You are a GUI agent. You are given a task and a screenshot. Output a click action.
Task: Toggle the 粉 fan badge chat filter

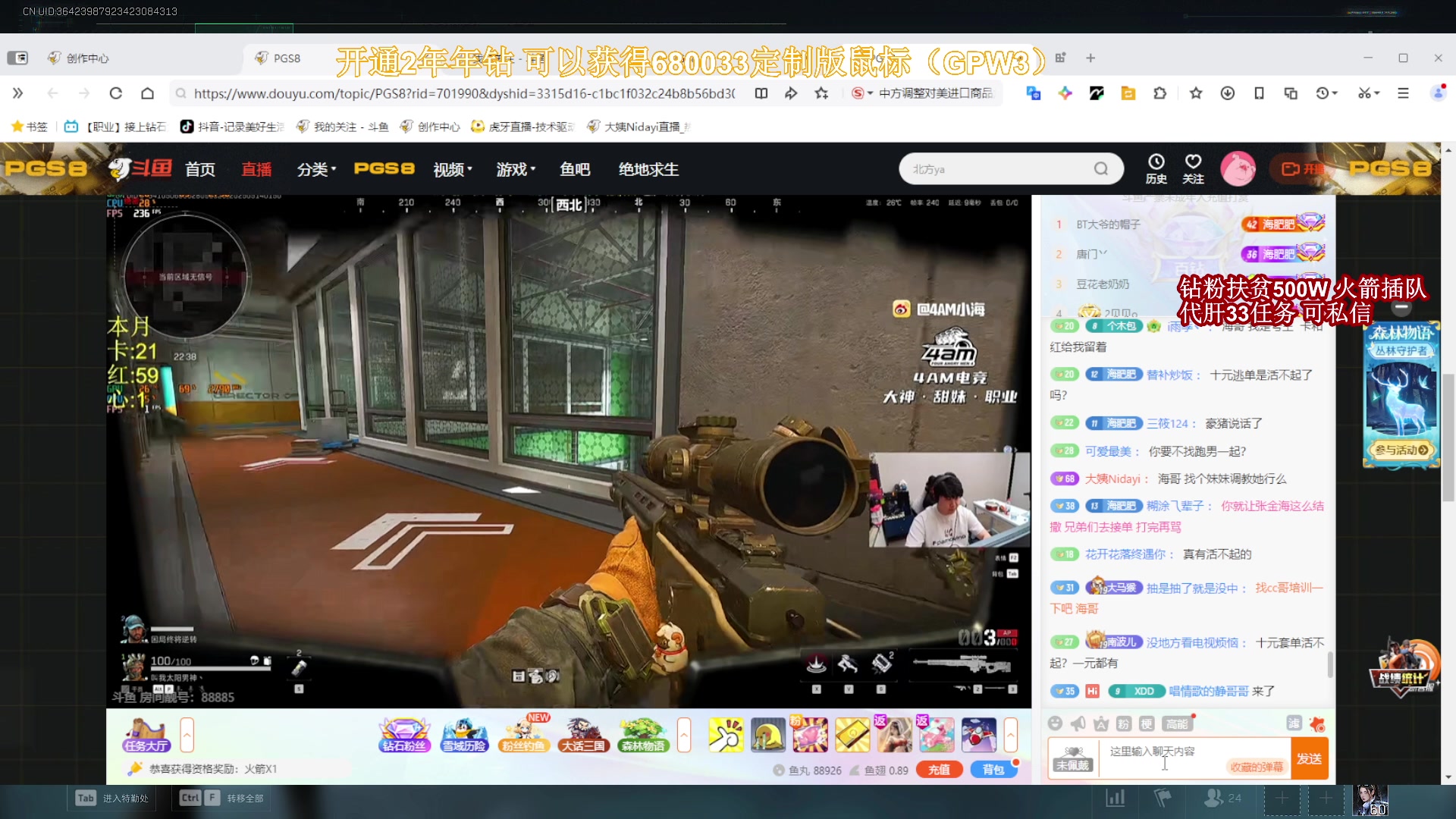(x=1124, y=723)
